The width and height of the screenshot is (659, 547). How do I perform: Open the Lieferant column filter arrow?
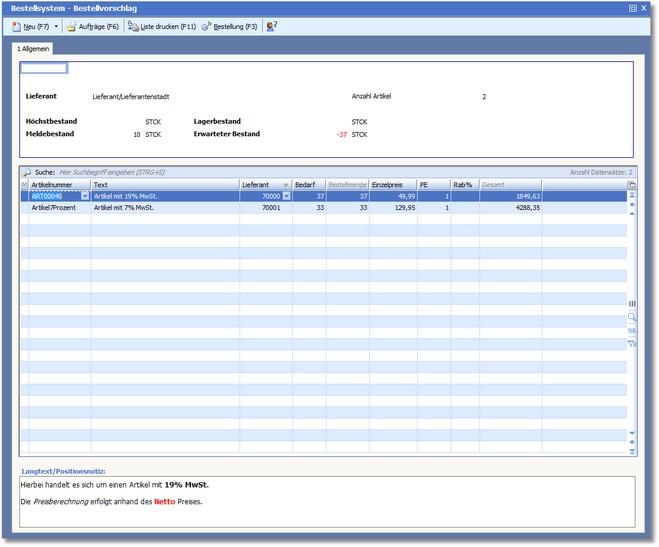pos(286,185)
